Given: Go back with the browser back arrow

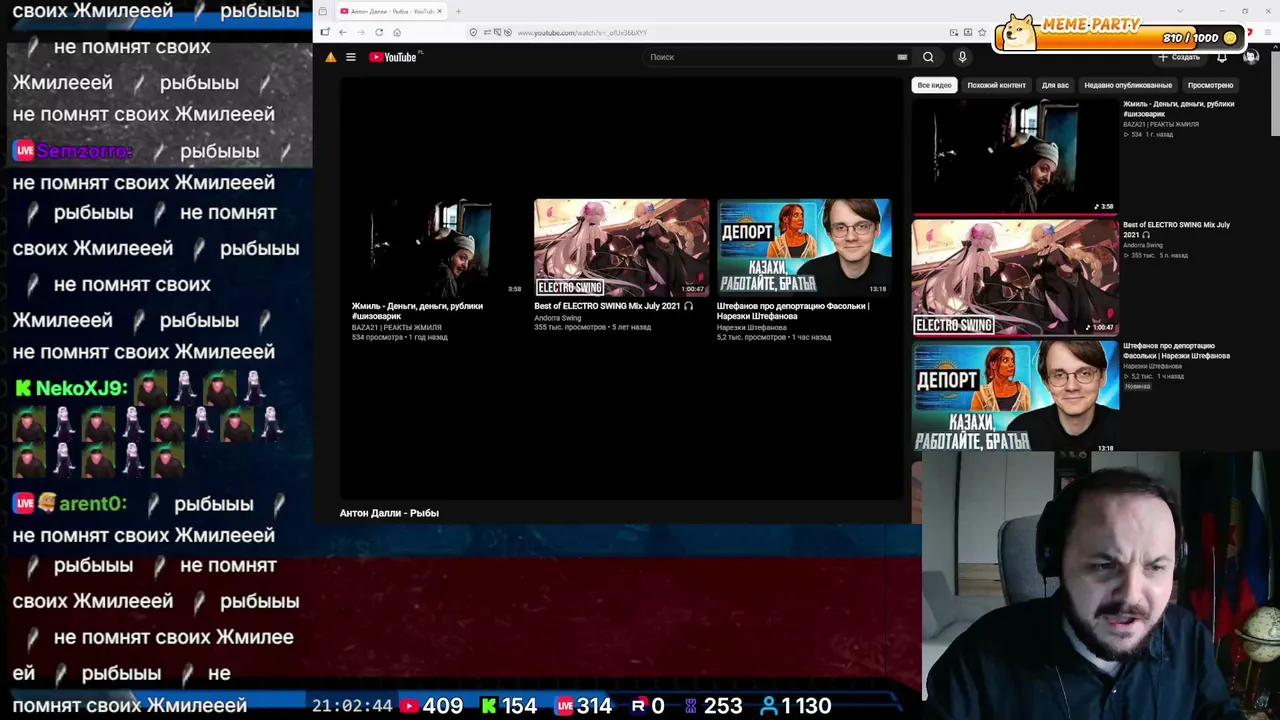Looking at the screenshot, I should click(342, 32).
